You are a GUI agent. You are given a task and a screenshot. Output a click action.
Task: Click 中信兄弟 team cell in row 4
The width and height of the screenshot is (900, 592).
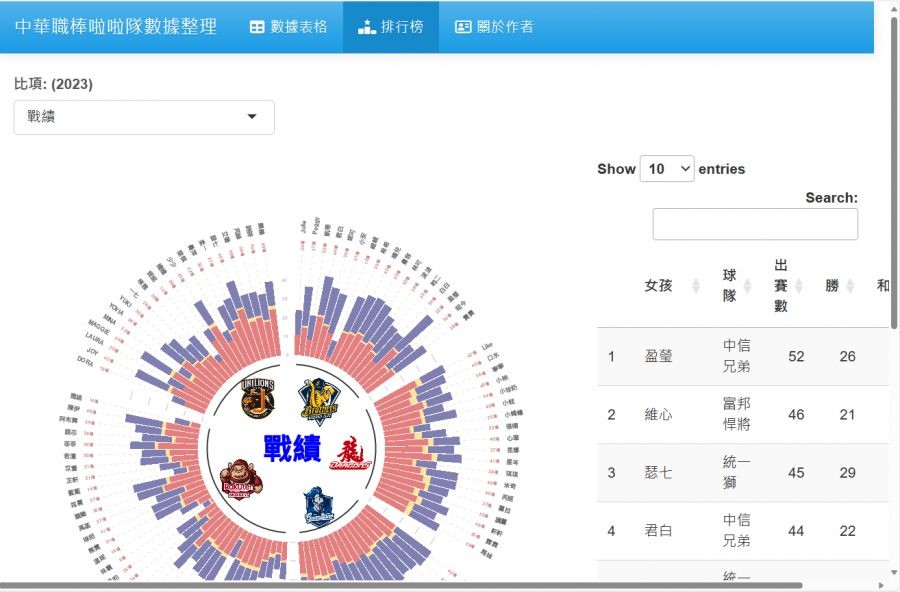tap(736, 531)
